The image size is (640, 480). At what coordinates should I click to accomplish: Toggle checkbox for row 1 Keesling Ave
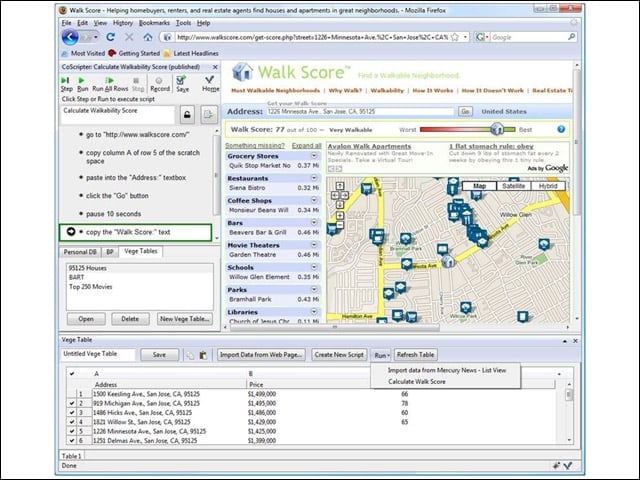pyautogui.click(x=72, y=394)
